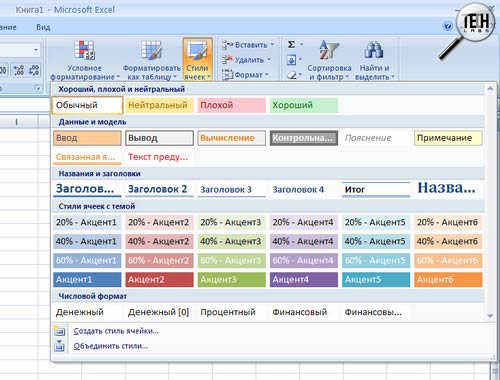Image resolution: width=500 pixels, height=380 pixels.
Task: Click Insert cells (Вставить) icon
Action: pos(228,45)
